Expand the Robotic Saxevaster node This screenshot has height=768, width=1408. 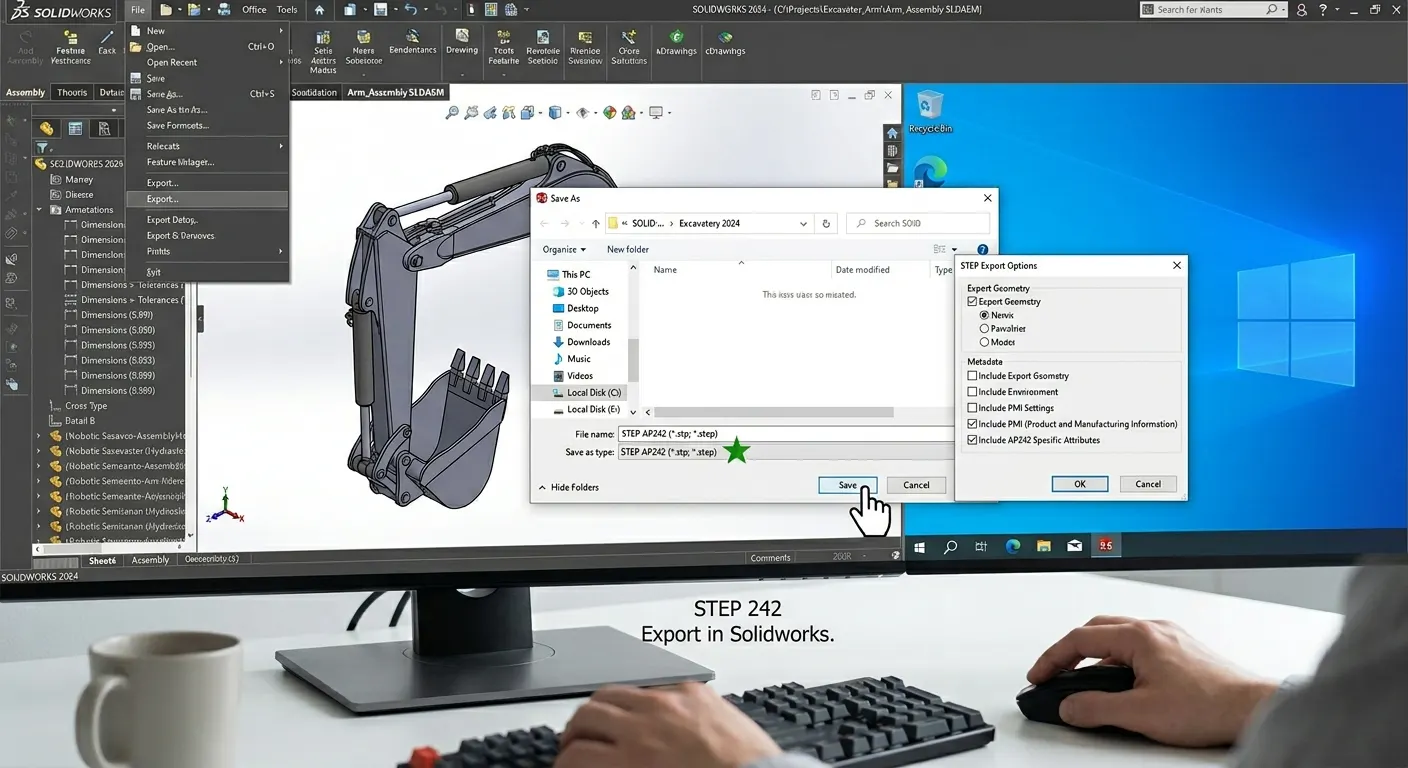(39, 451)
